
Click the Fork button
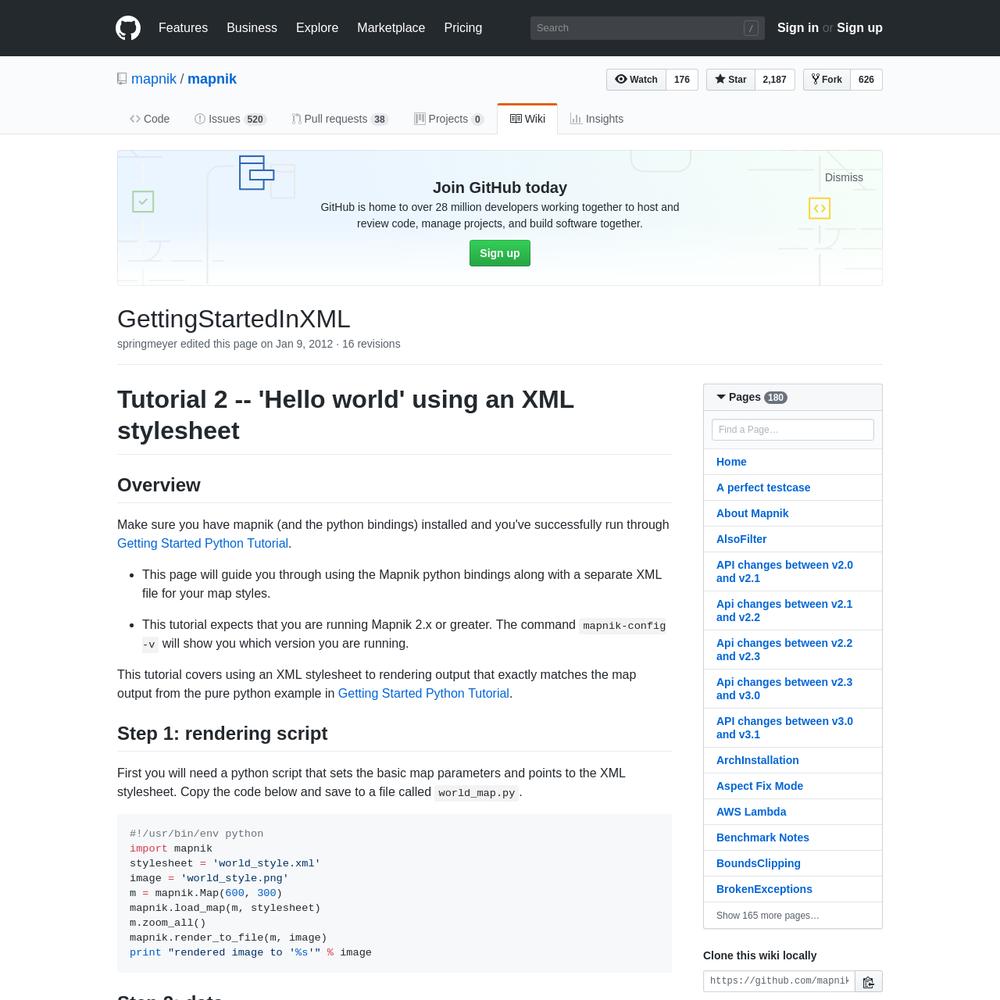(827, 80)
